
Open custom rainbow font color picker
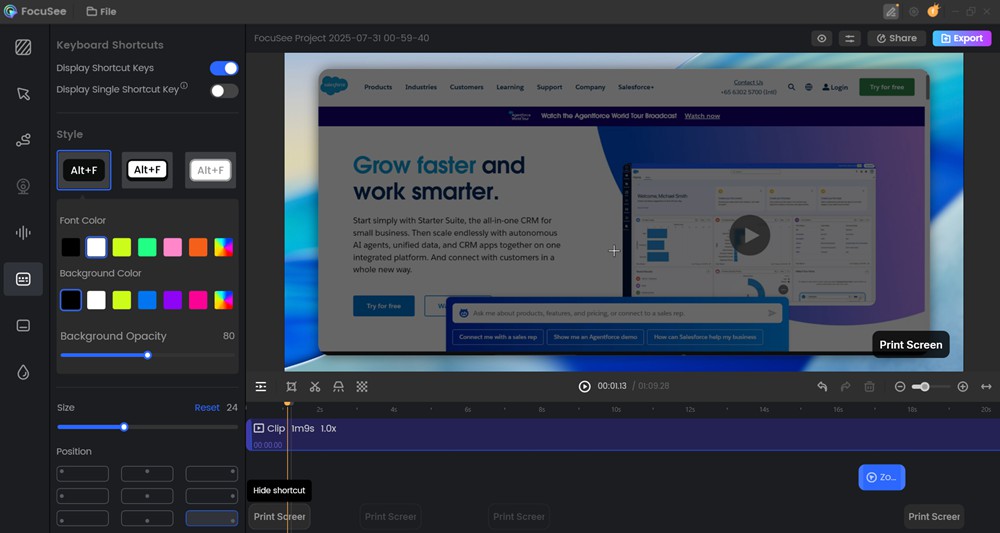224,247
